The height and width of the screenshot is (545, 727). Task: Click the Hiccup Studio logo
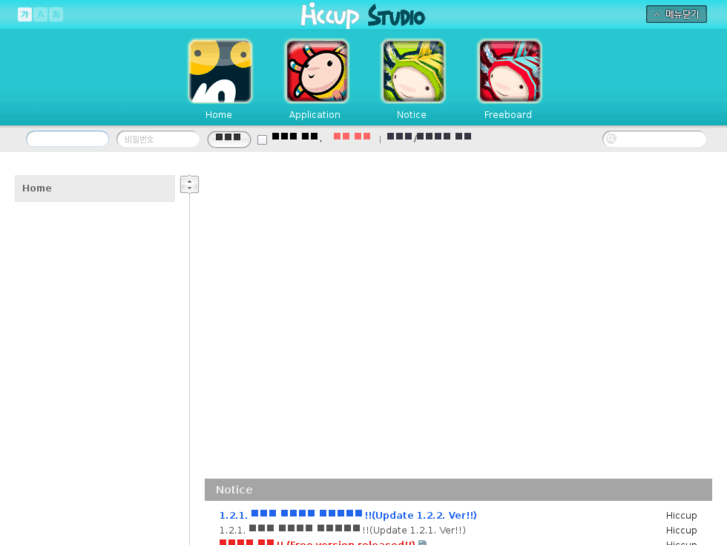point(363,15)
